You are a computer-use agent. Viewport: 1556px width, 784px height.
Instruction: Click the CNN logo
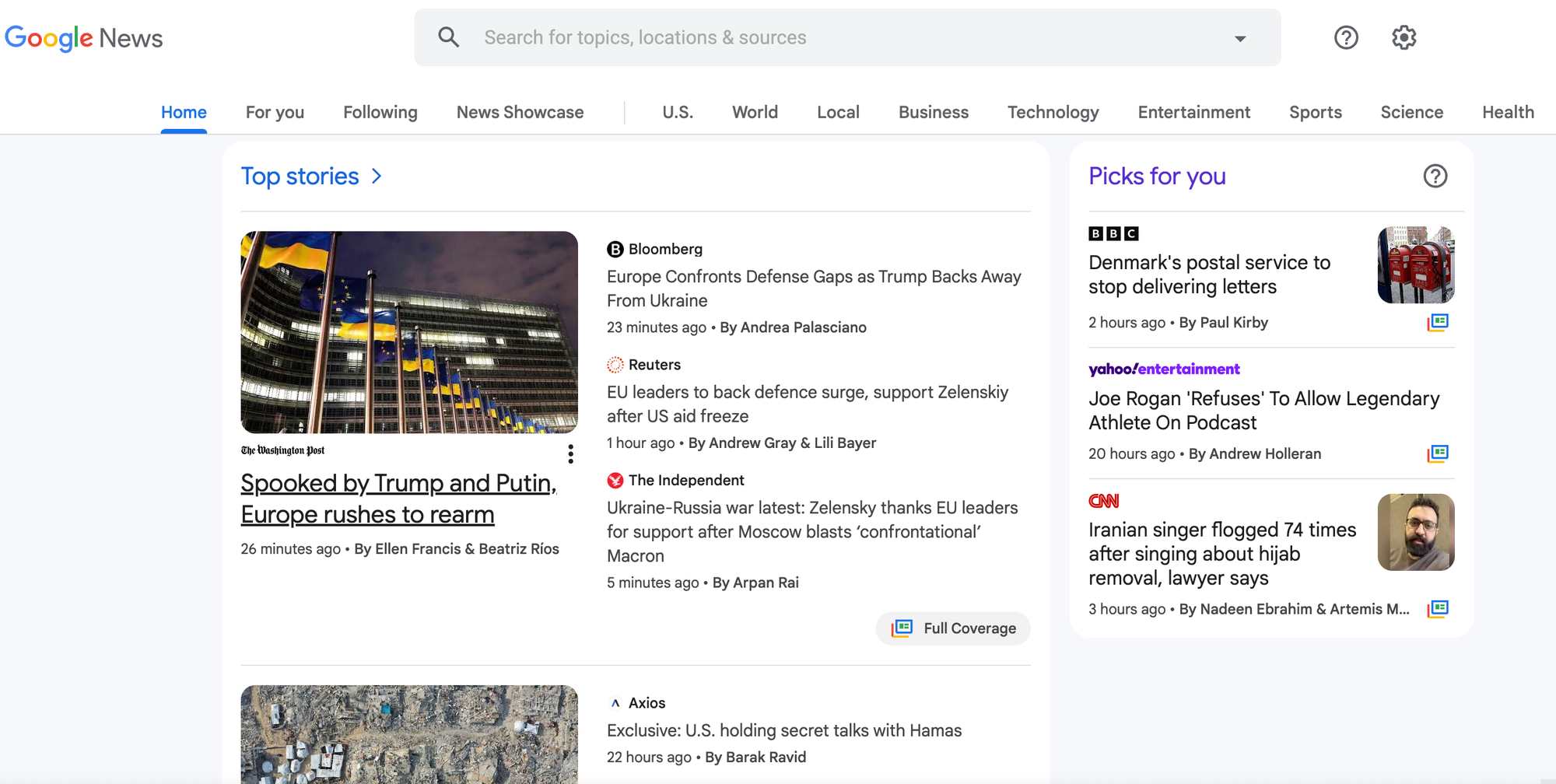(x=1104, y=501)
